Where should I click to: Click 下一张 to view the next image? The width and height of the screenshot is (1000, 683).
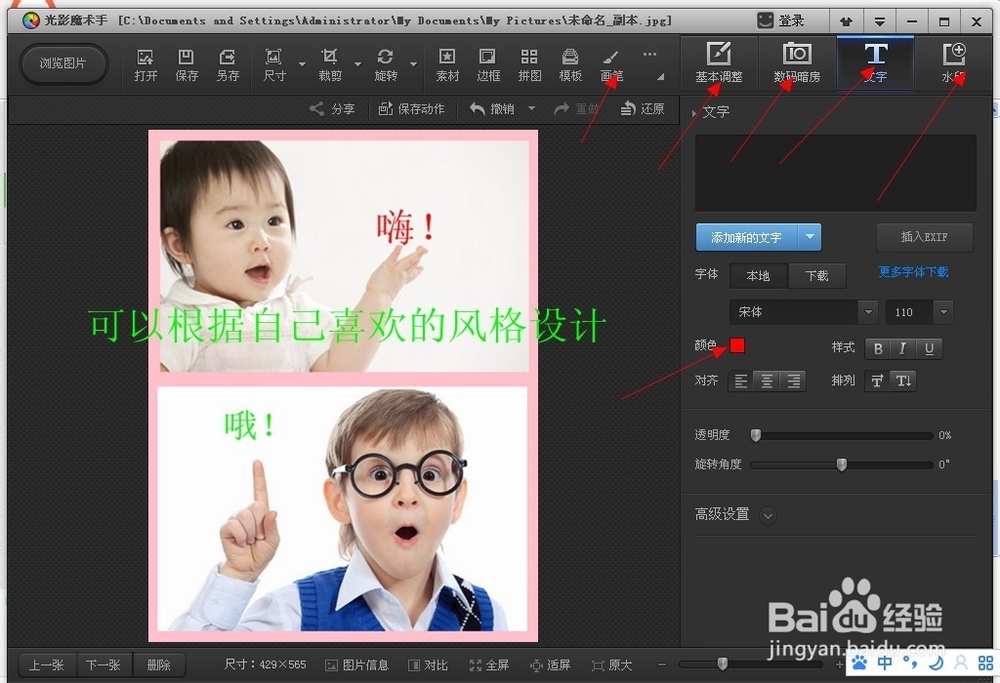[104, 664]
